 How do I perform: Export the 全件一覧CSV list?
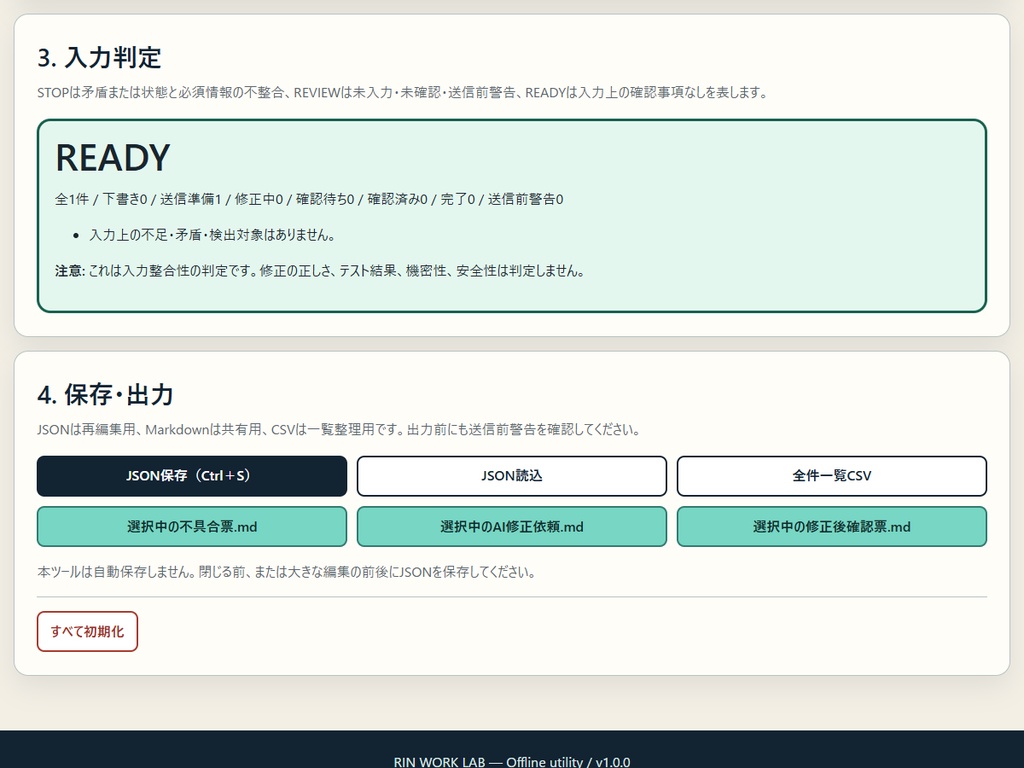(831, 476)
